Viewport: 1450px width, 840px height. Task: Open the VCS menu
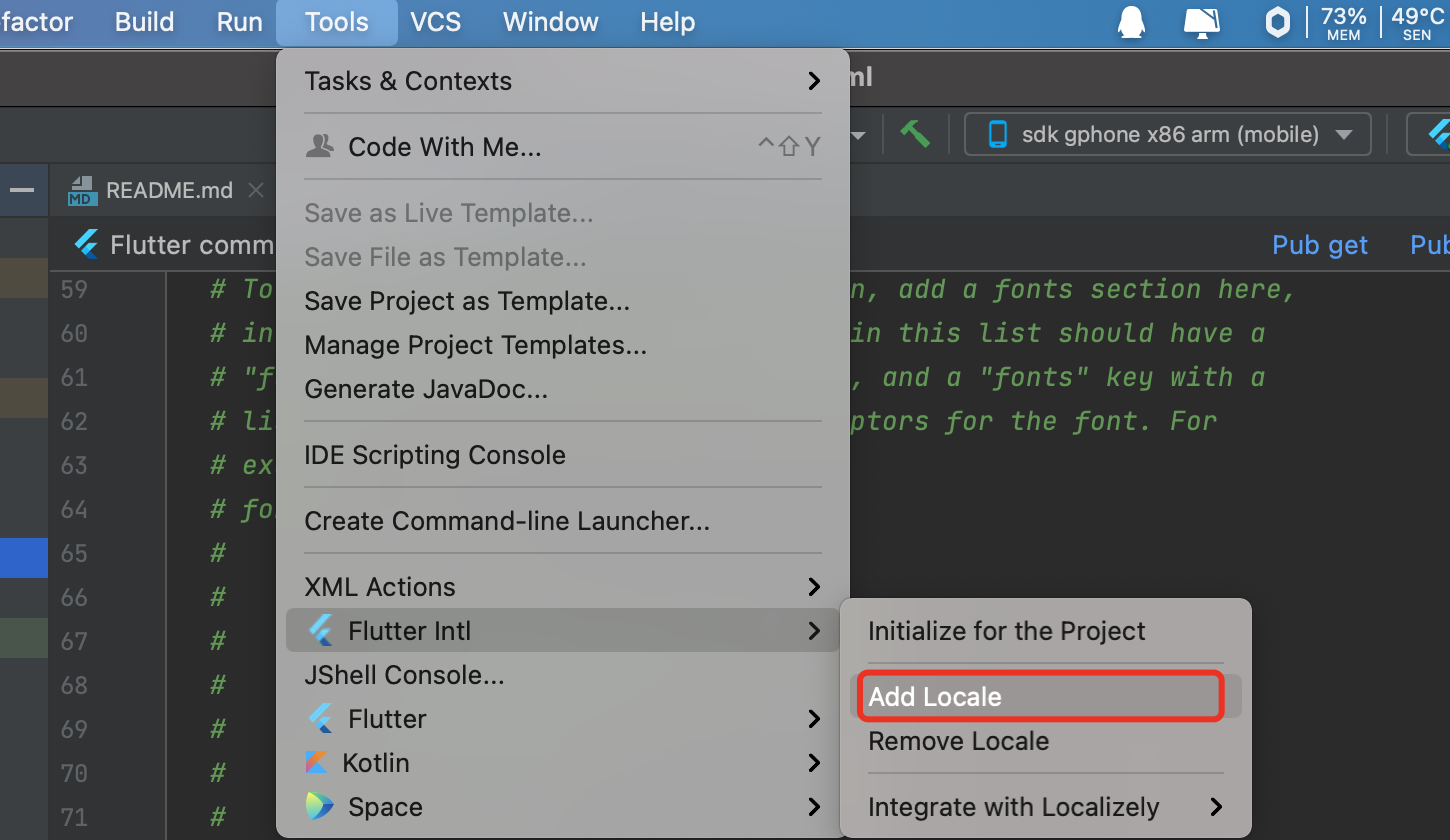436,22
